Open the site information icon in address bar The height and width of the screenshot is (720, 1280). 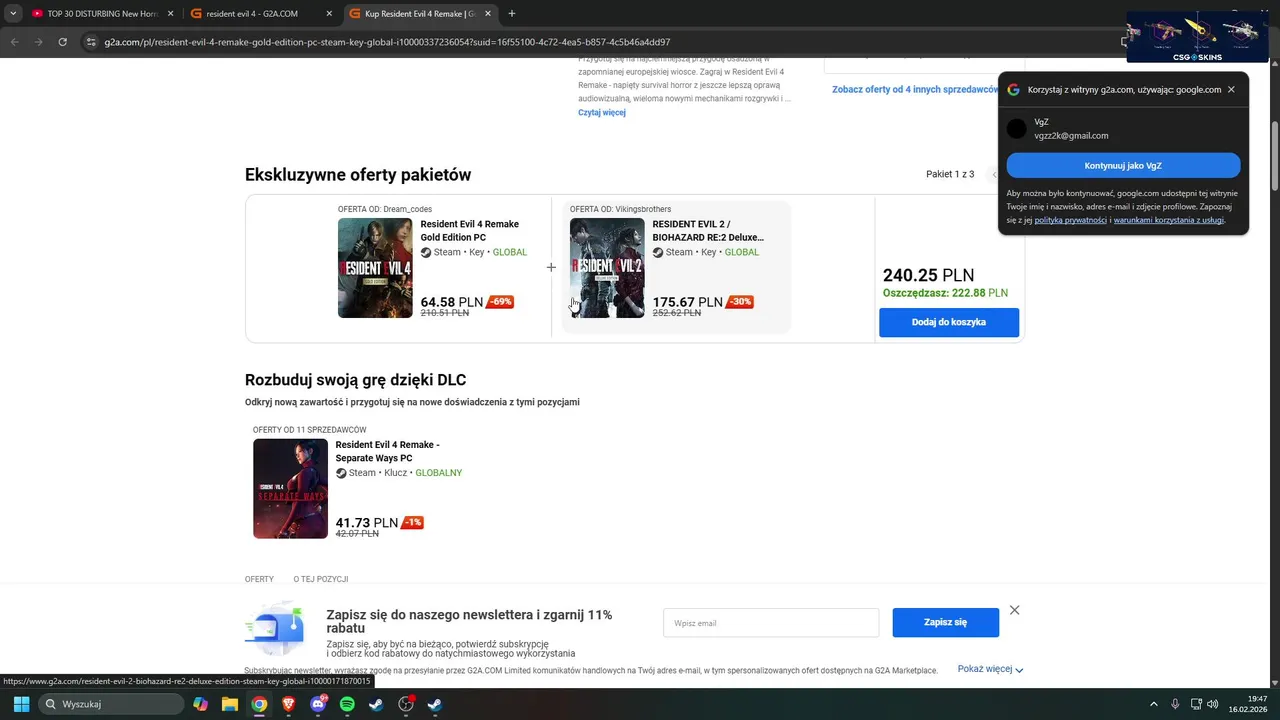91,42
